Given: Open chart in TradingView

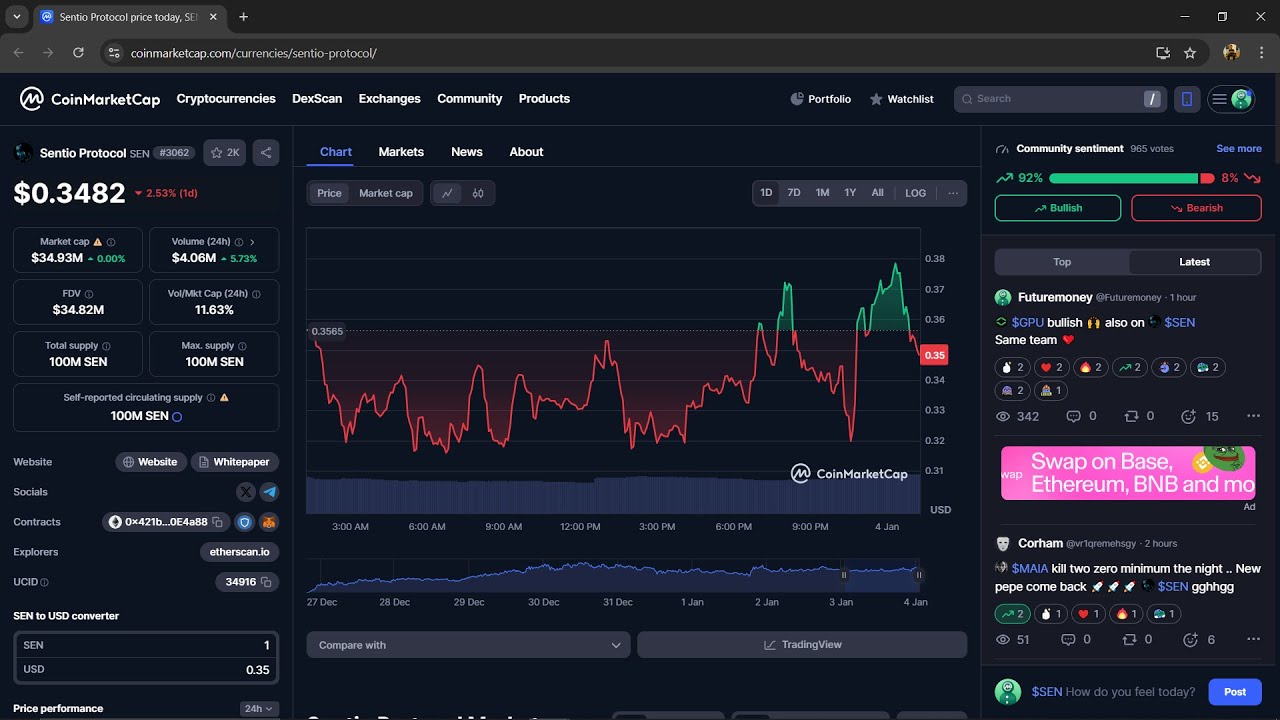Looking at the screenshot, I should [802, 645].
